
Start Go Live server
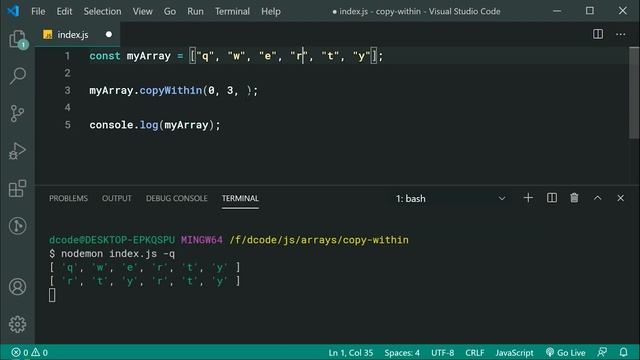point(566,352)
